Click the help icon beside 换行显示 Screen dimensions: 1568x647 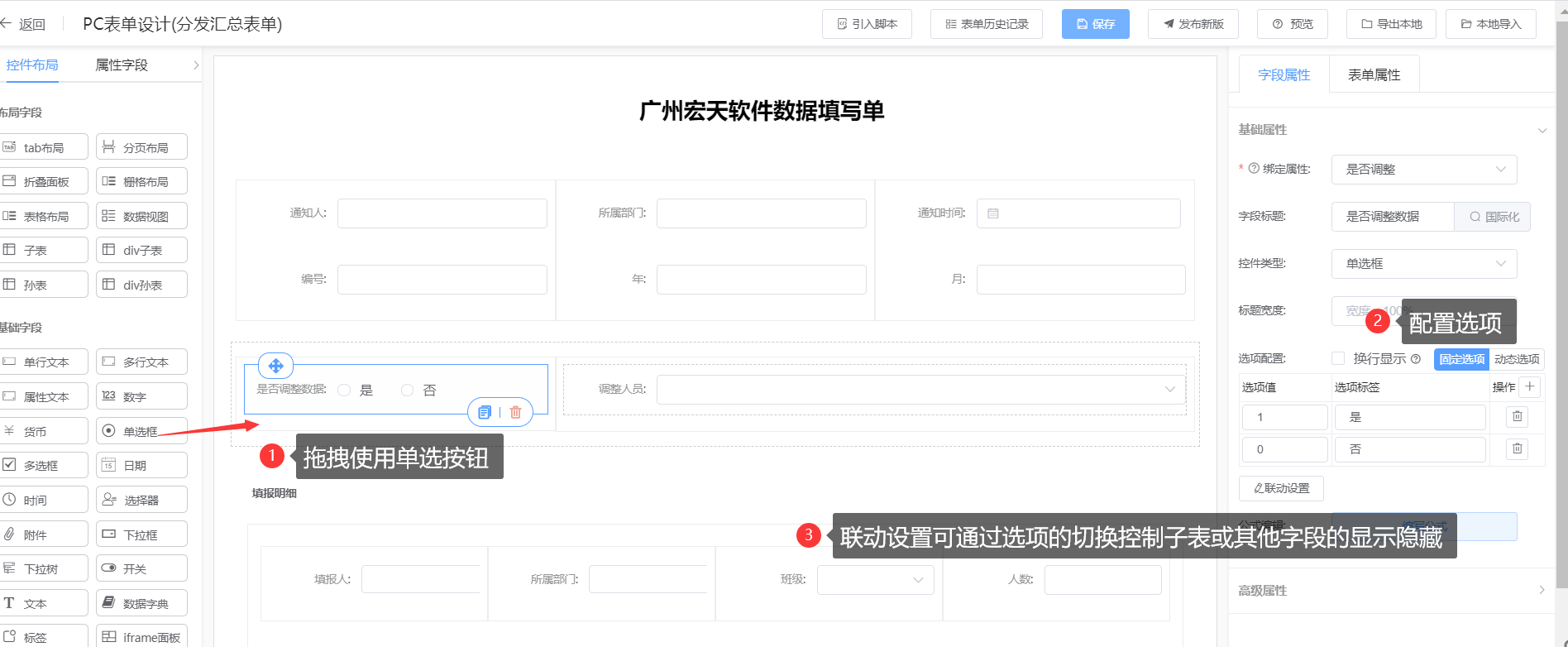tap(1416, 359)
